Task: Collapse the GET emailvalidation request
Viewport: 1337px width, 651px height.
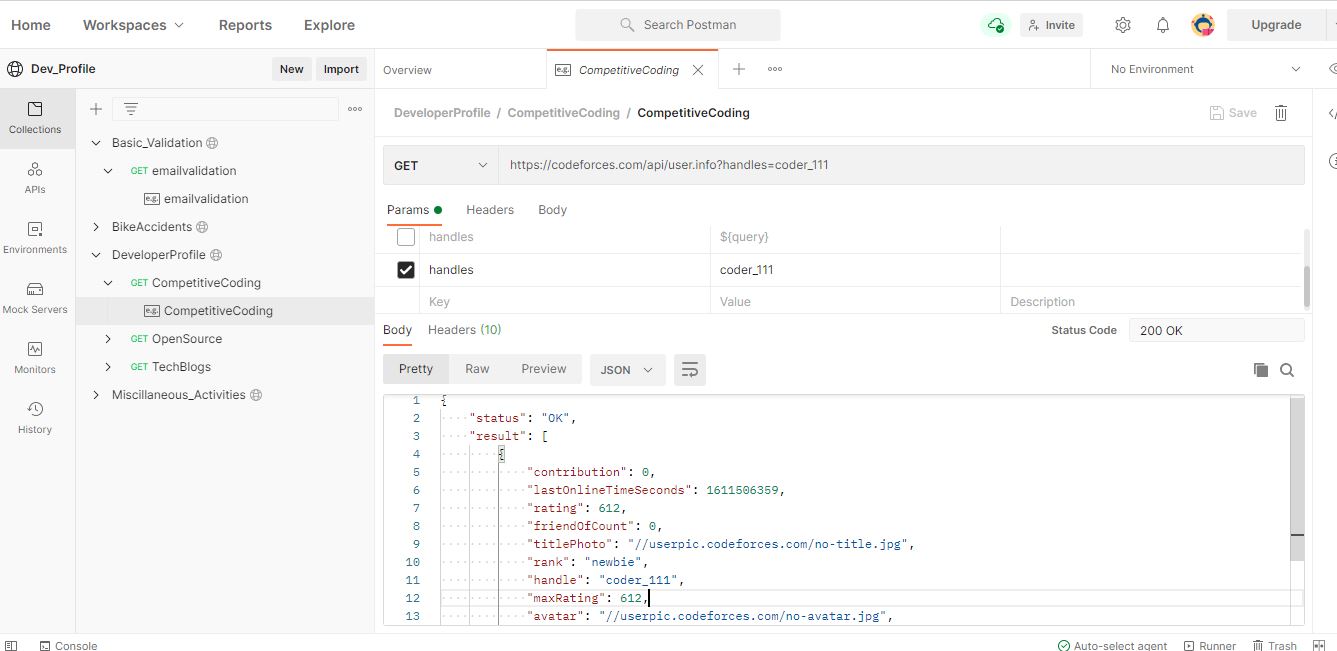Action: (109, 171)
